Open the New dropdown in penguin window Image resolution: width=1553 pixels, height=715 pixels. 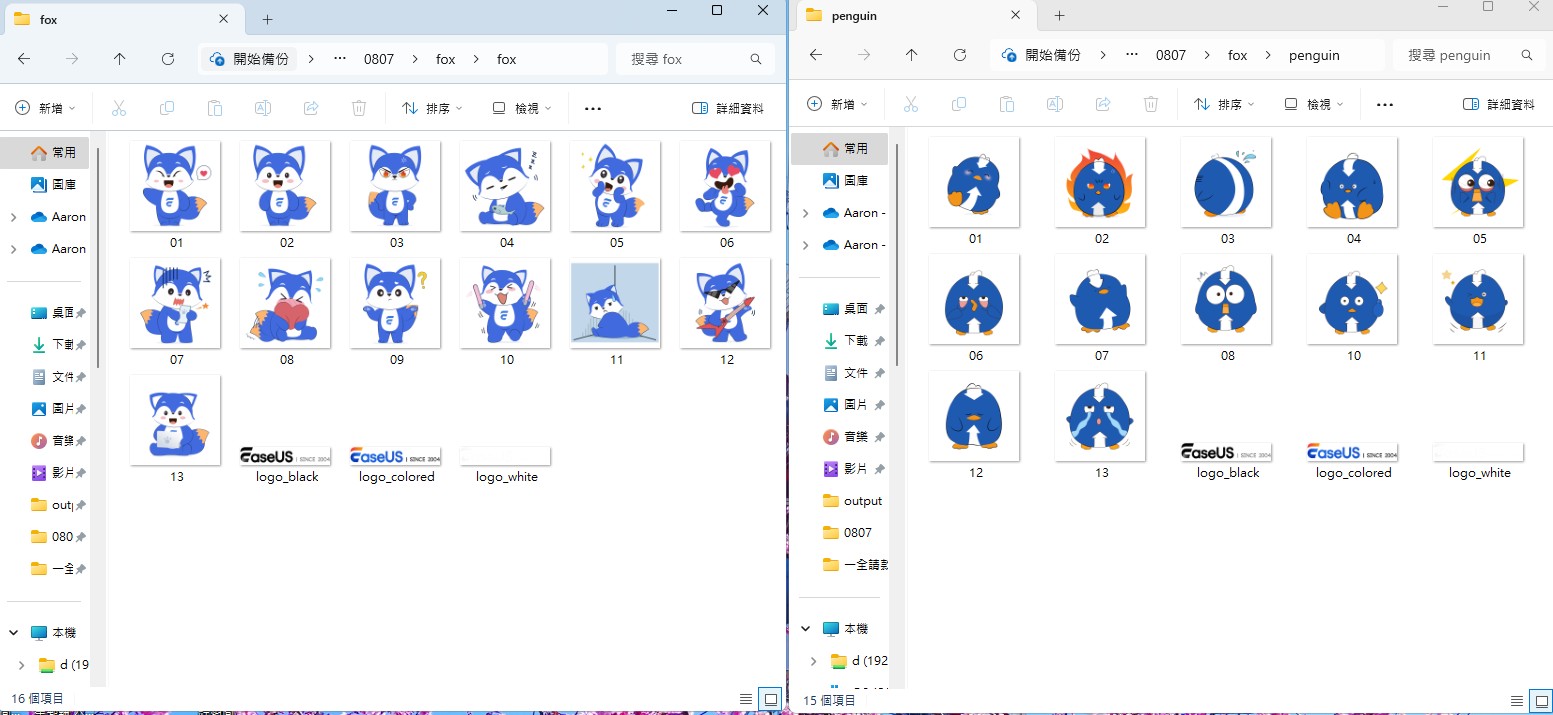pyautogui.click(x=838, y=104)
